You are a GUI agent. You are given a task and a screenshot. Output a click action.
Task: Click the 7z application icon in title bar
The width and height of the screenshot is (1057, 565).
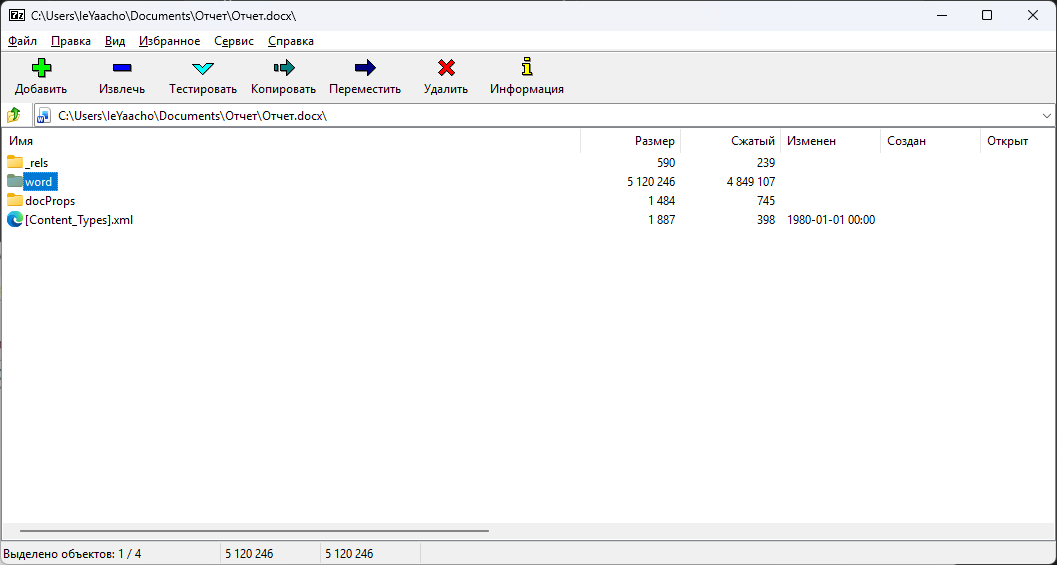17,15
